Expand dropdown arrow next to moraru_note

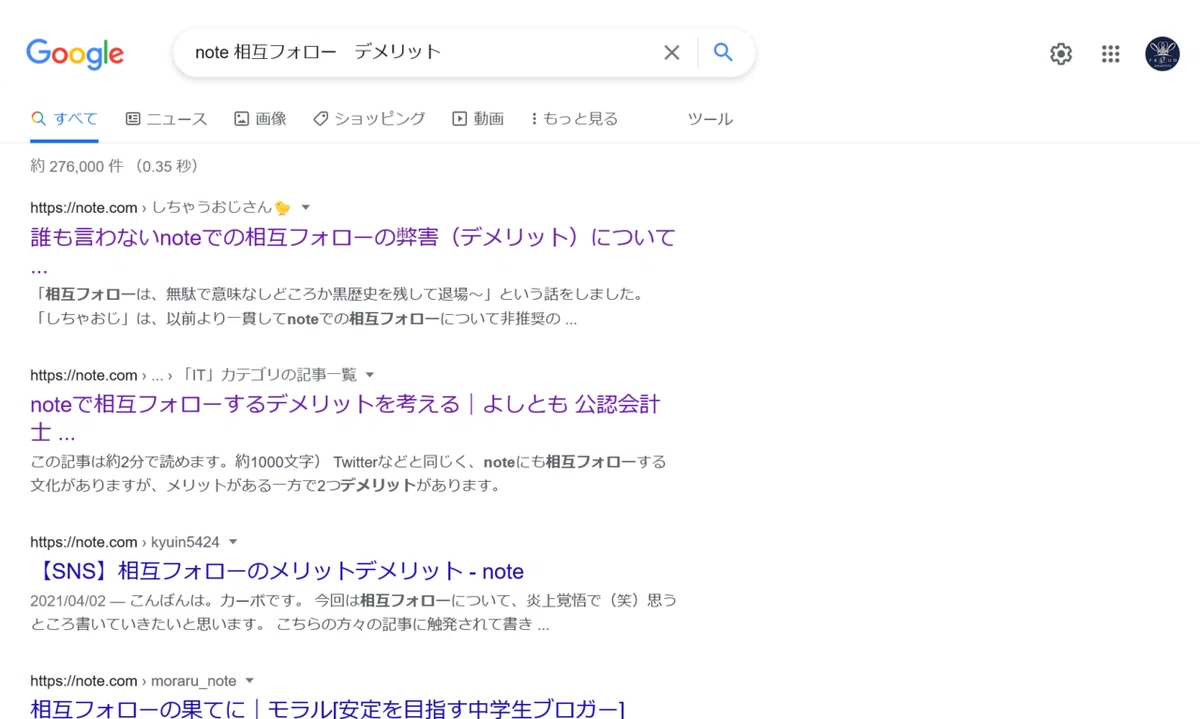[250, 681]
